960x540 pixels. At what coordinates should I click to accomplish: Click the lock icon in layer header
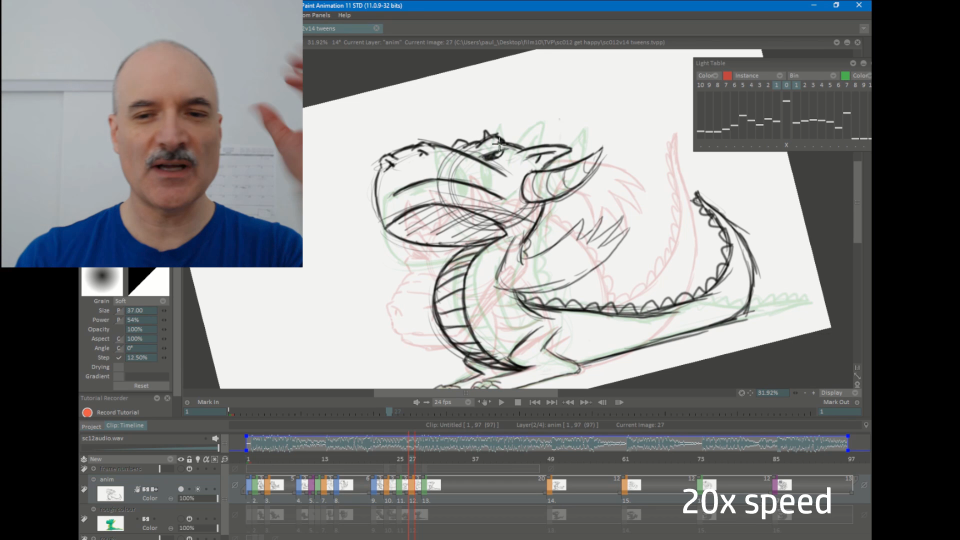(x=189, y=459)
